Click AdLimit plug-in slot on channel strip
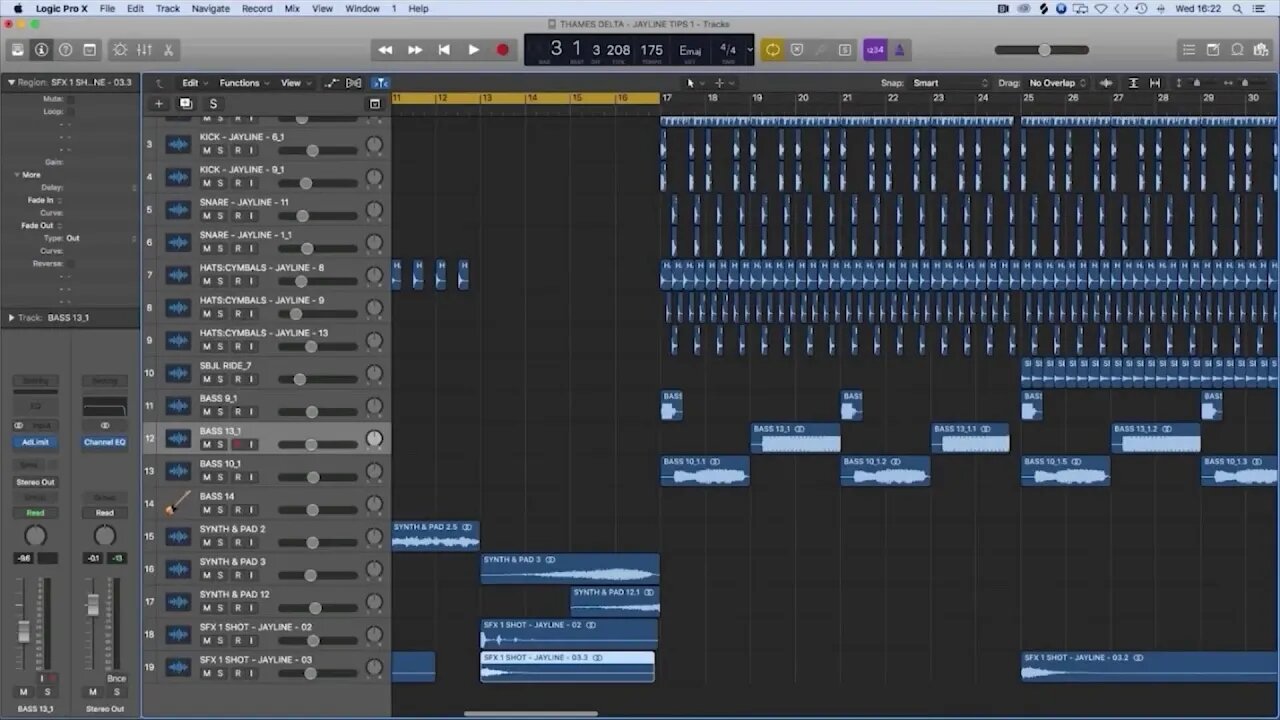1280x720 pixels. pos(35,442)
